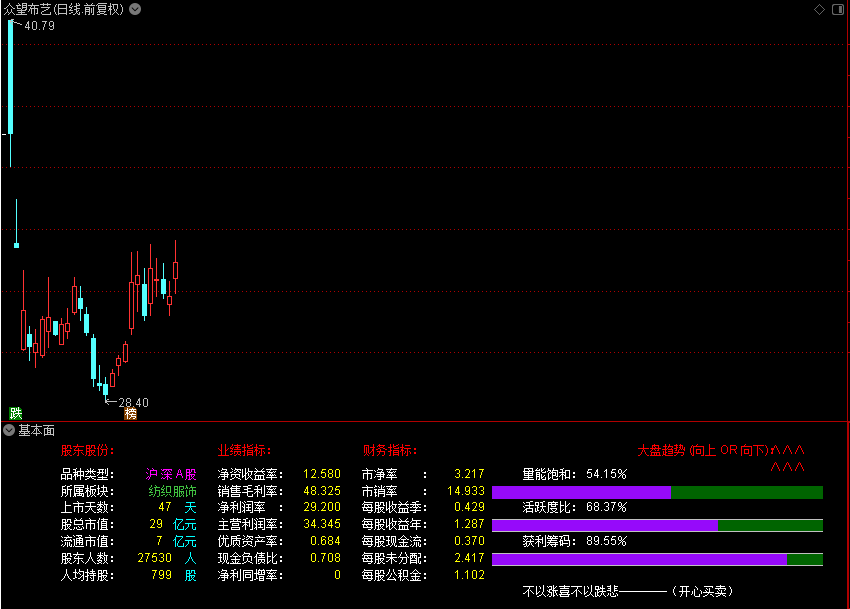Click the 优质资产率 value 0.684
Viewport: 850px width, 609px height.
(x=325, y=541)
